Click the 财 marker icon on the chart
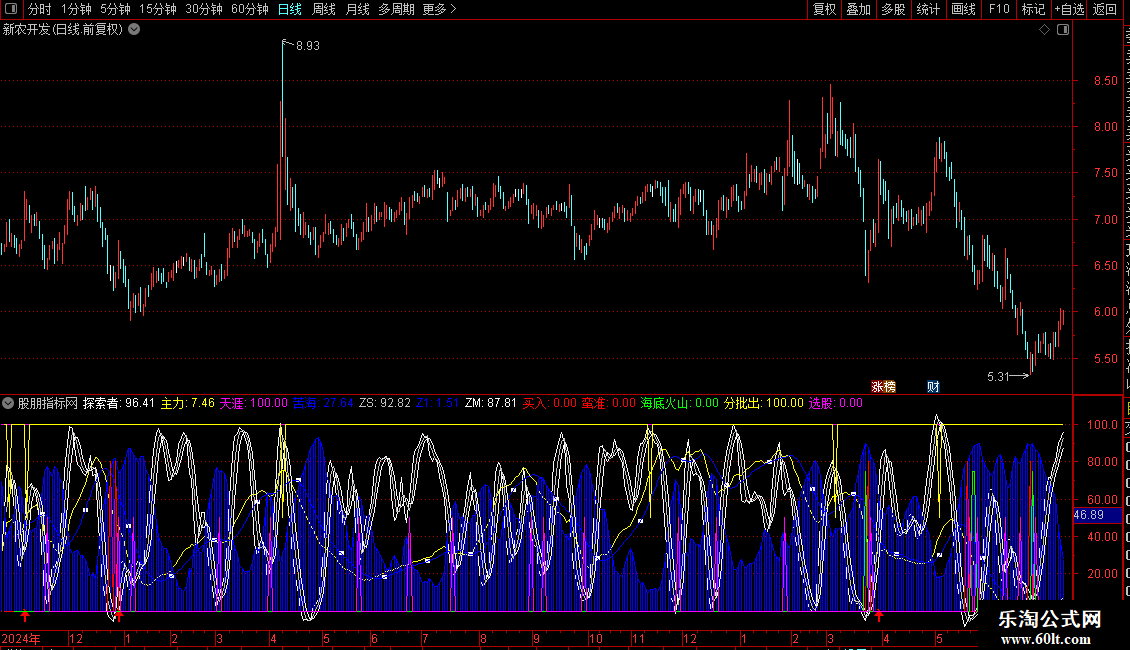The image size is (1130, 650). (933, 387)
